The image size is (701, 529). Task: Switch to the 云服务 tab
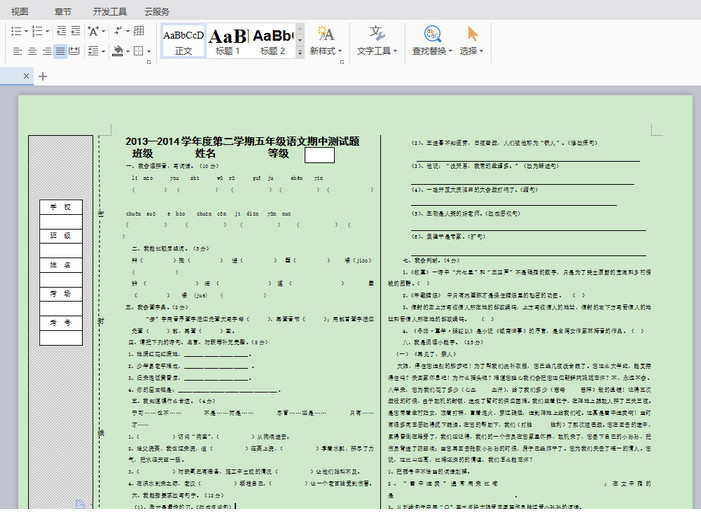[x=157, y=11]
